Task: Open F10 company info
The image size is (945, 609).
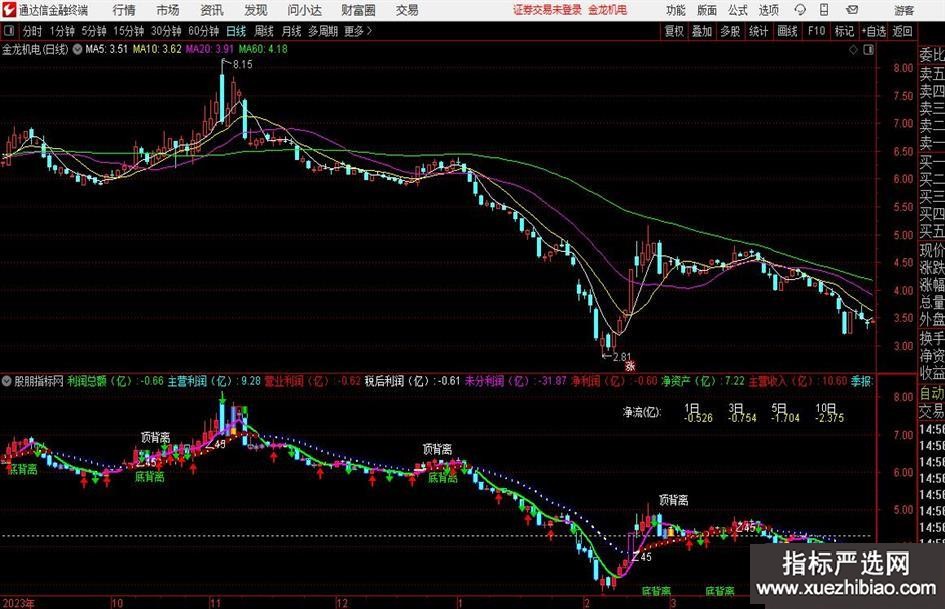Action: (817, 31)
